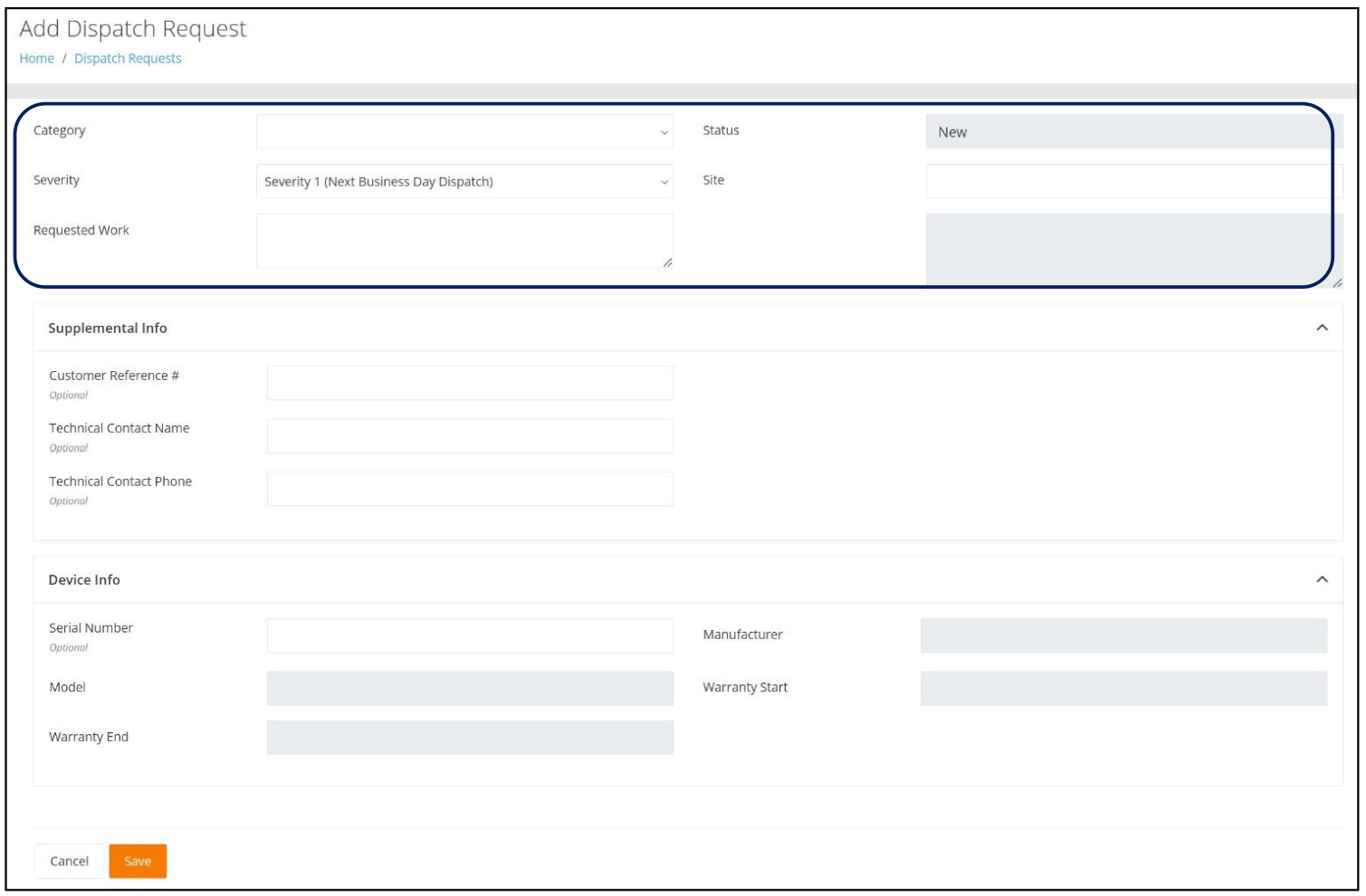
Task: Click the Save button
Action: click(138, 861)
